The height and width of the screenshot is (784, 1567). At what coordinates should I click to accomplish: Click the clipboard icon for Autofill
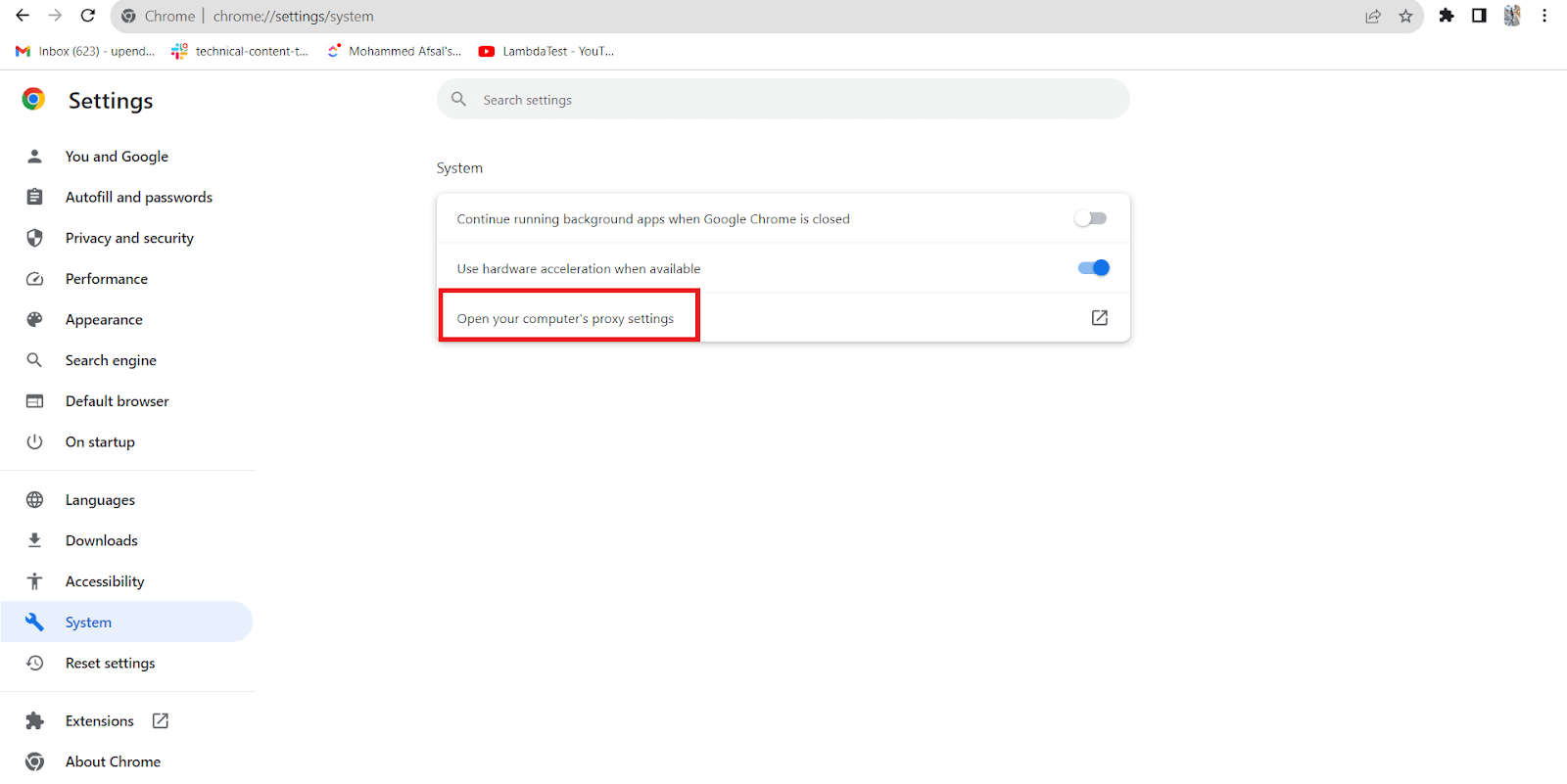tap(34, 197)
